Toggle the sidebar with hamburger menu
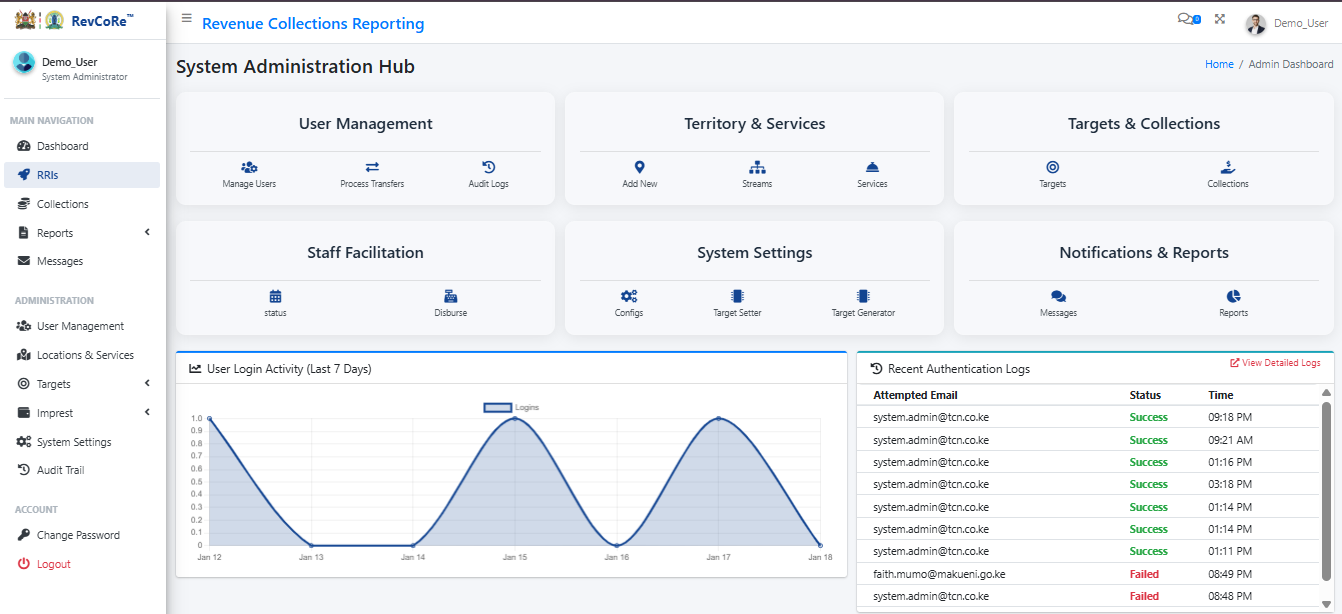This screenshot has height=614, width=1342. (x=187, y=19)
